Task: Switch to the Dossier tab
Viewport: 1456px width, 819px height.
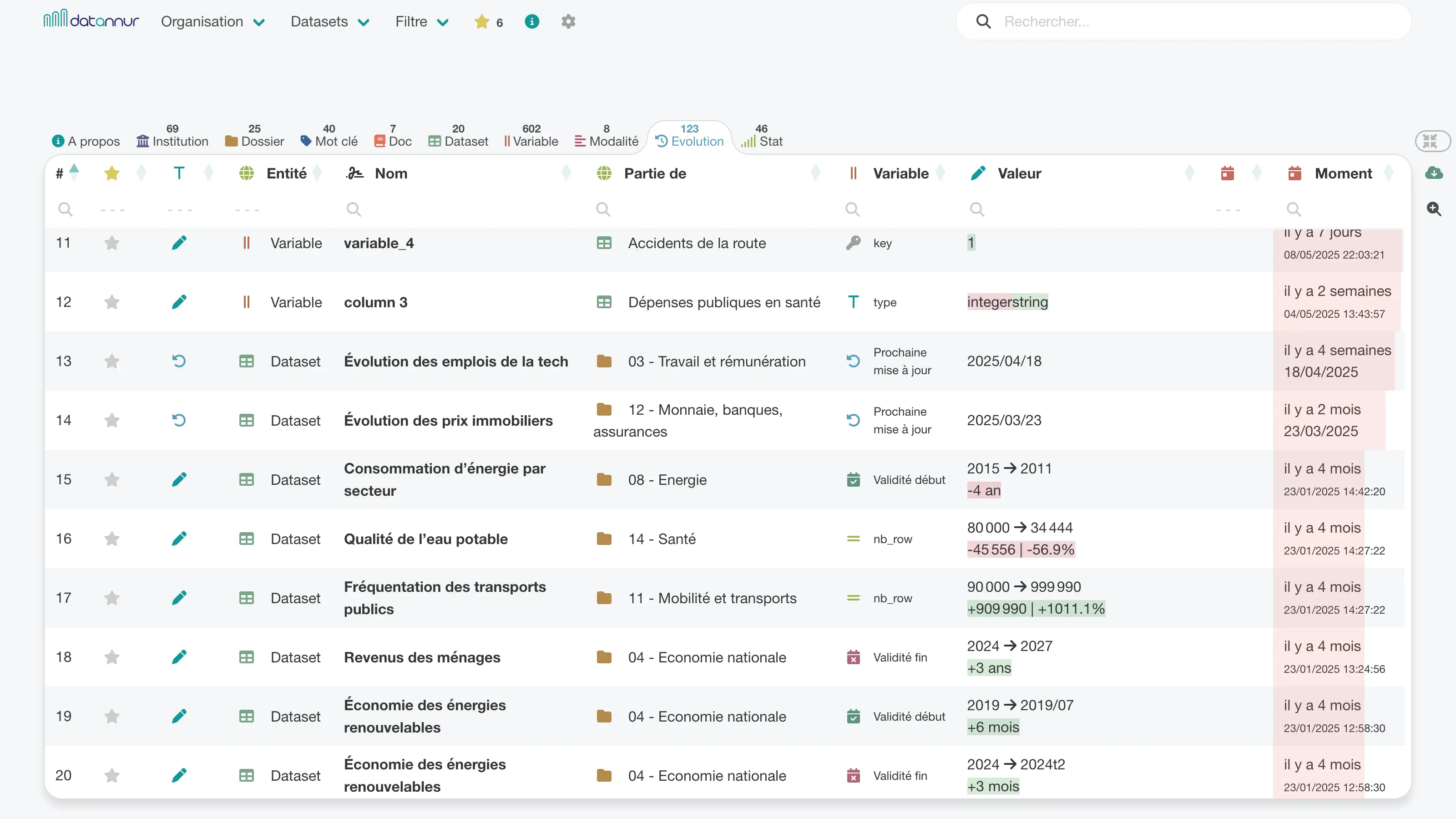Action: click(255, 136)
